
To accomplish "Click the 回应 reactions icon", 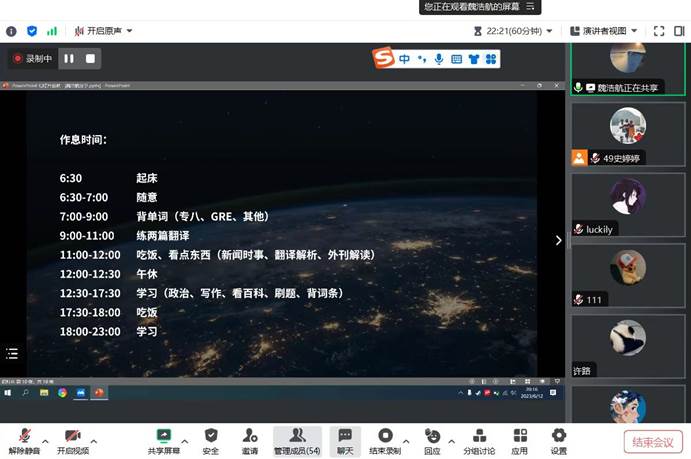I will pyautogui.click(x=432, y=437).
